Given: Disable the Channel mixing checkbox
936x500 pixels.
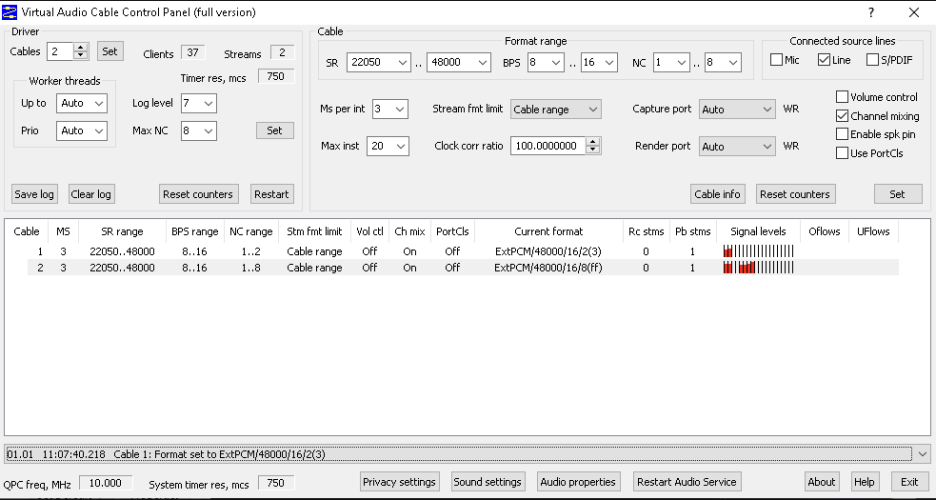Looking at the screenshot, I should point(842,116).
